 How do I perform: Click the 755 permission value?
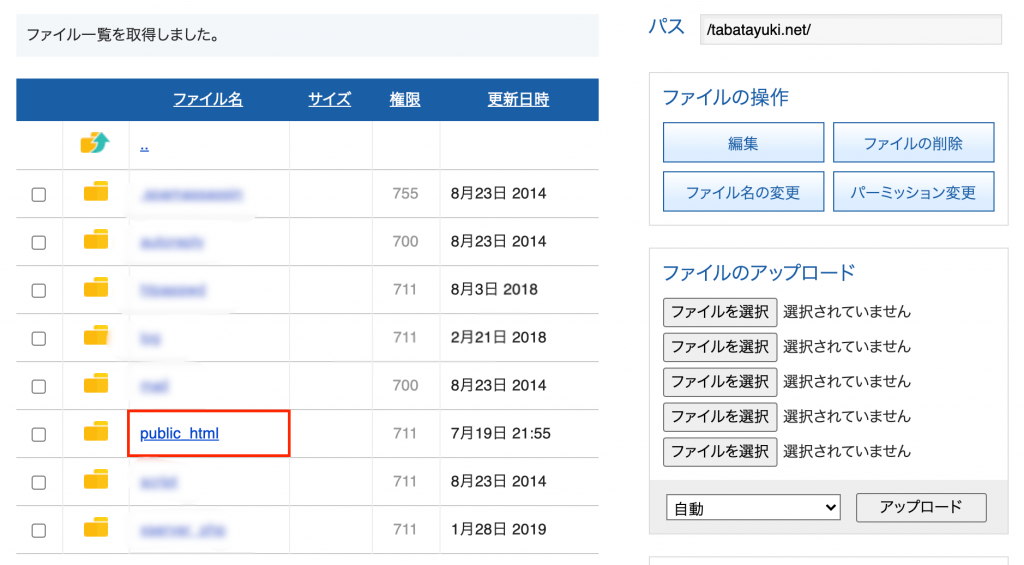405,193
